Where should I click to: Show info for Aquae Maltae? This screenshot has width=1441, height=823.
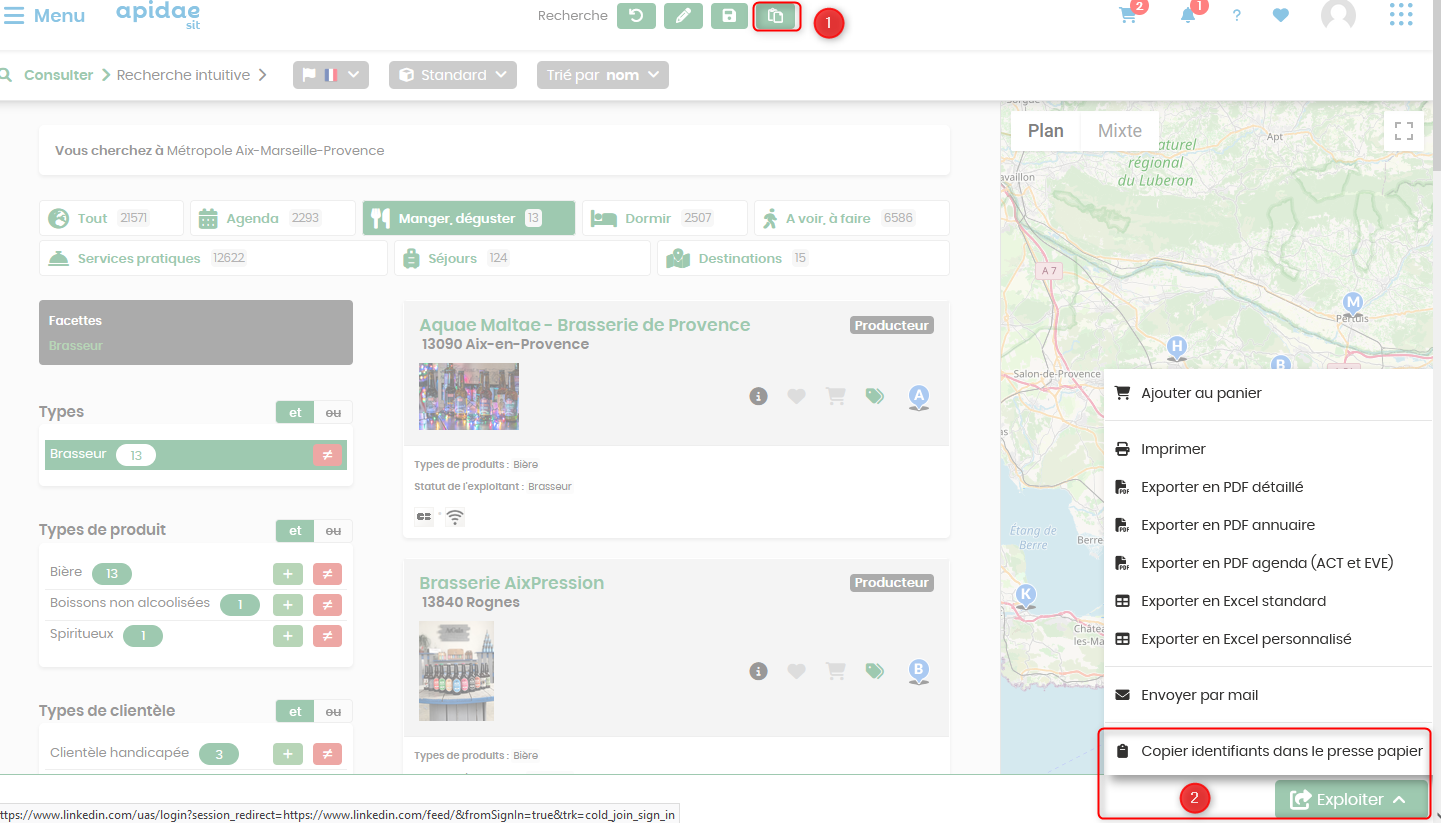coord(758,396)
